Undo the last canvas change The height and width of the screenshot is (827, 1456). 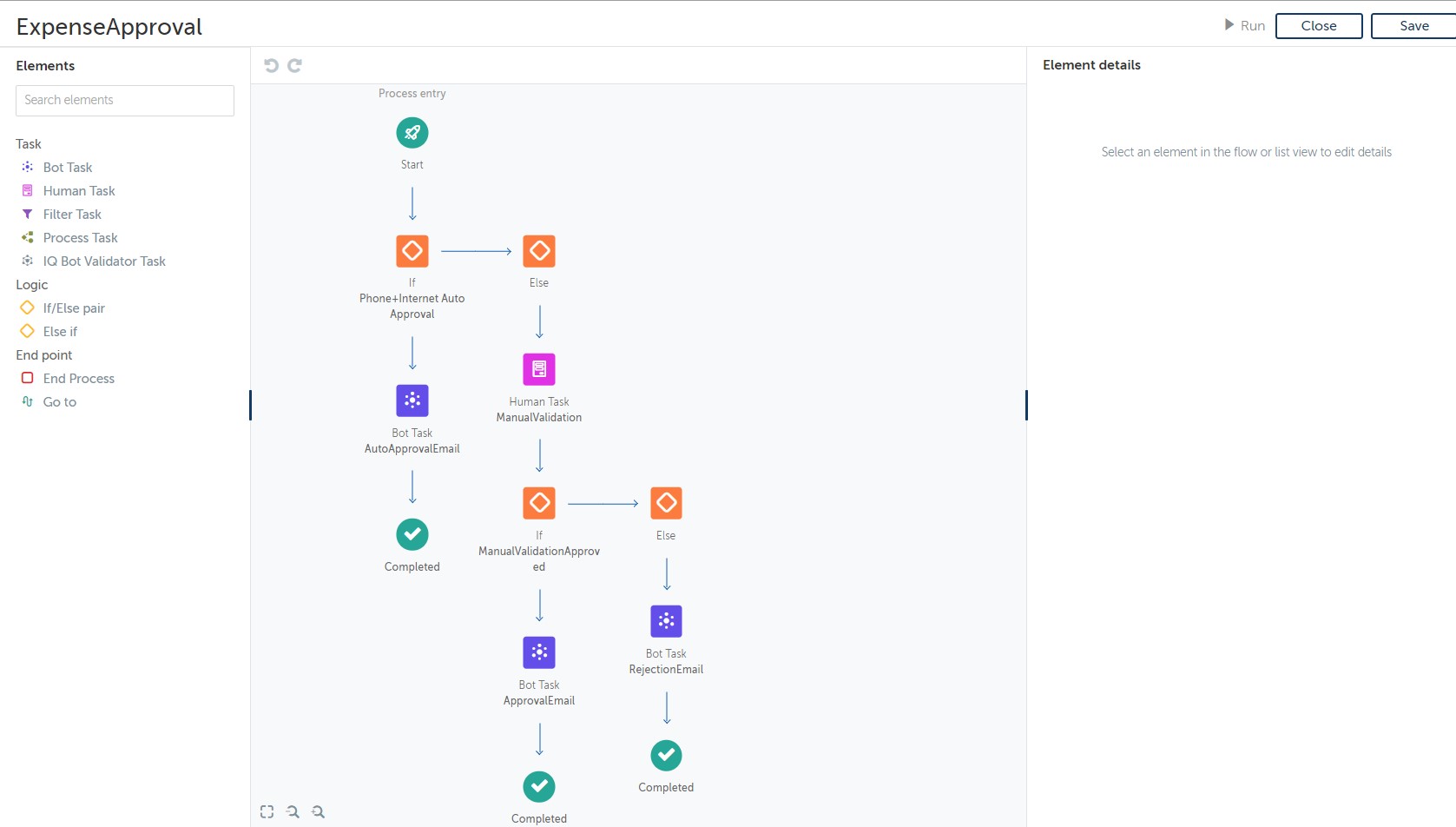[271, 65]
